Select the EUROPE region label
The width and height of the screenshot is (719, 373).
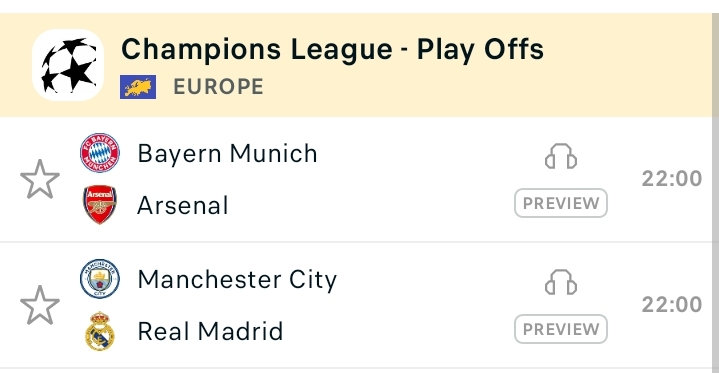point(218,87)
